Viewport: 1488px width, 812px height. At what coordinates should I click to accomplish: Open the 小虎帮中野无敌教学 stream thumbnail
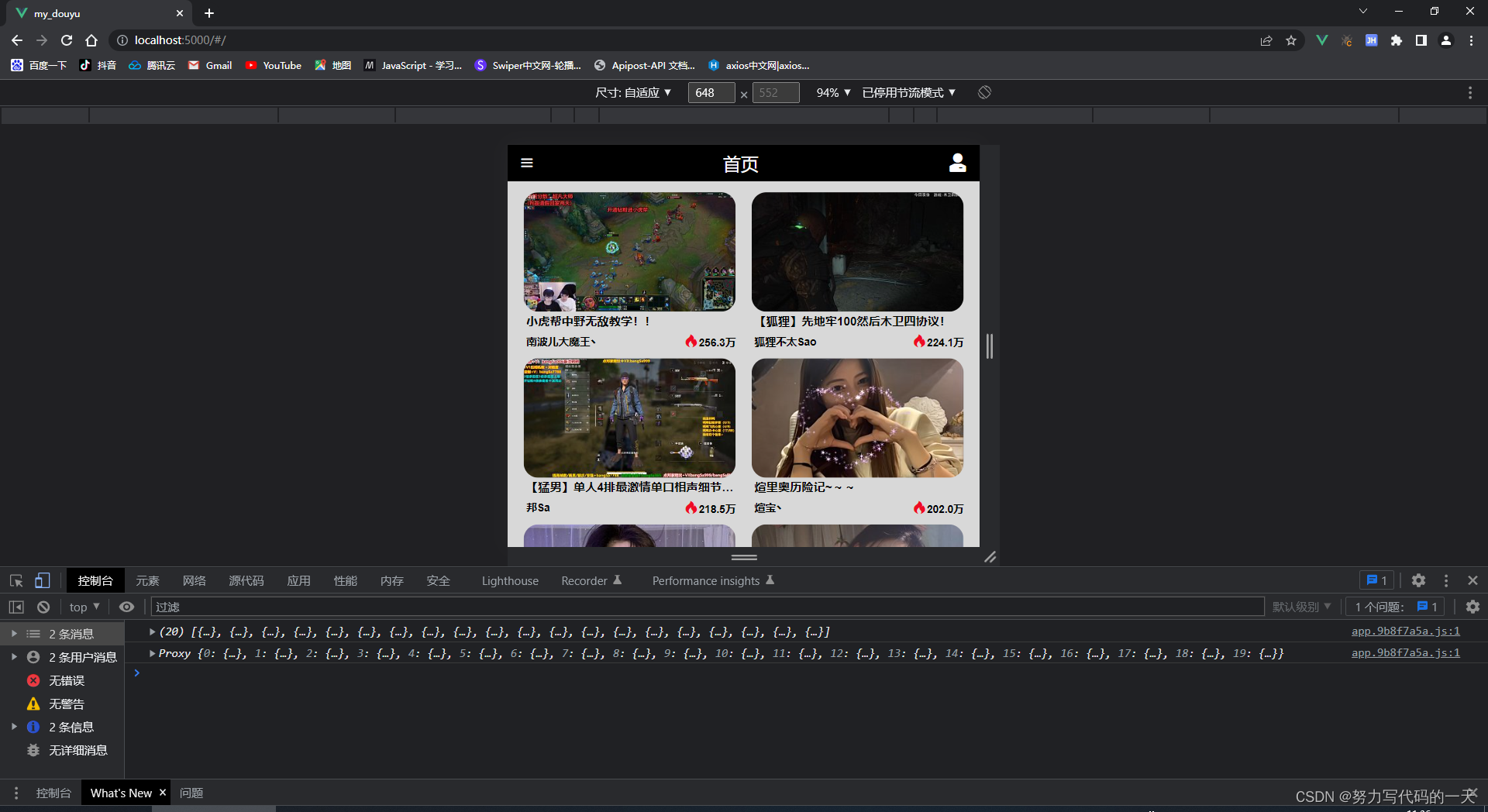click(629, 252)
